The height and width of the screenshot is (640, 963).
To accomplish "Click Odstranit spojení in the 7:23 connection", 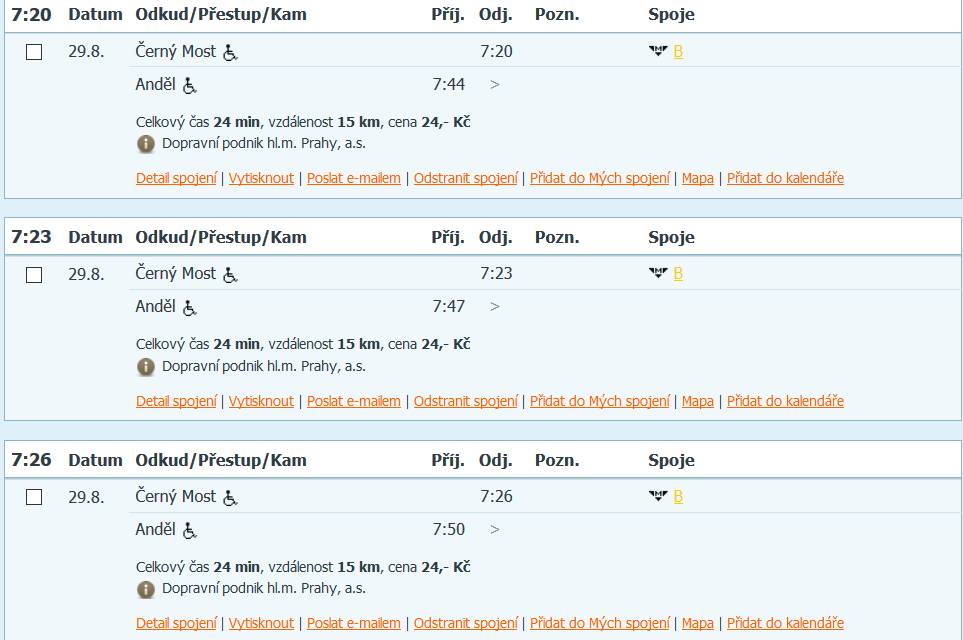I will (x=466, y=401).
